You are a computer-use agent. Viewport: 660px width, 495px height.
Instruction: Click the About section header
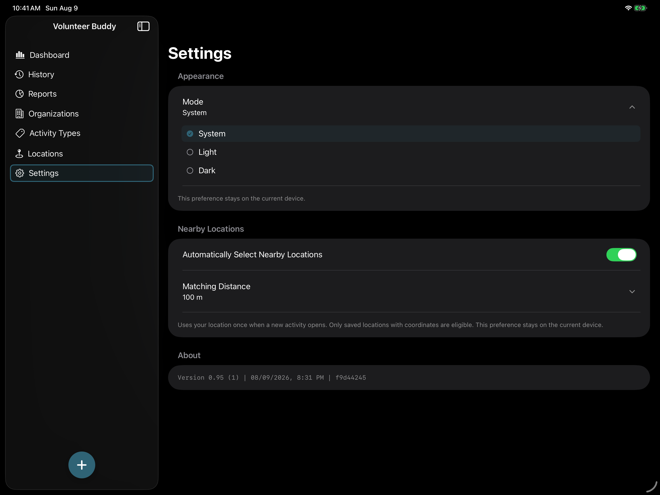click(x=189, y=355)
